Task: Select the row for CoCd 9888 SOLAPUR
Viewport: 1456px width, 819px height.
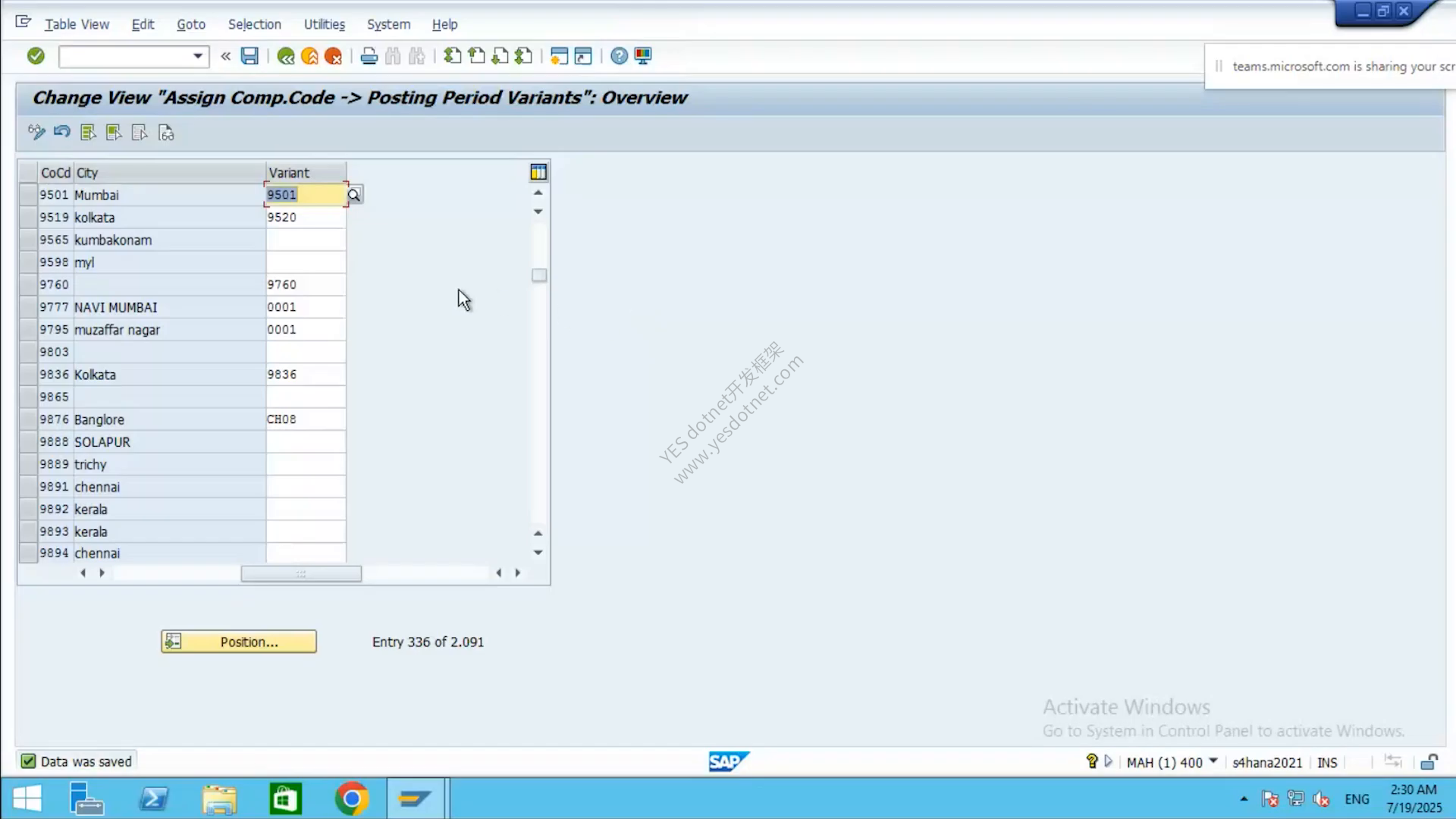Action: coord(28,442)
